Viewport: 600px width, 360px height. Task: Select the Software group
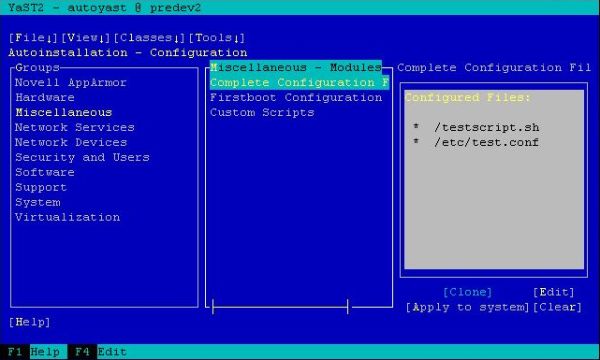(45, 172)
